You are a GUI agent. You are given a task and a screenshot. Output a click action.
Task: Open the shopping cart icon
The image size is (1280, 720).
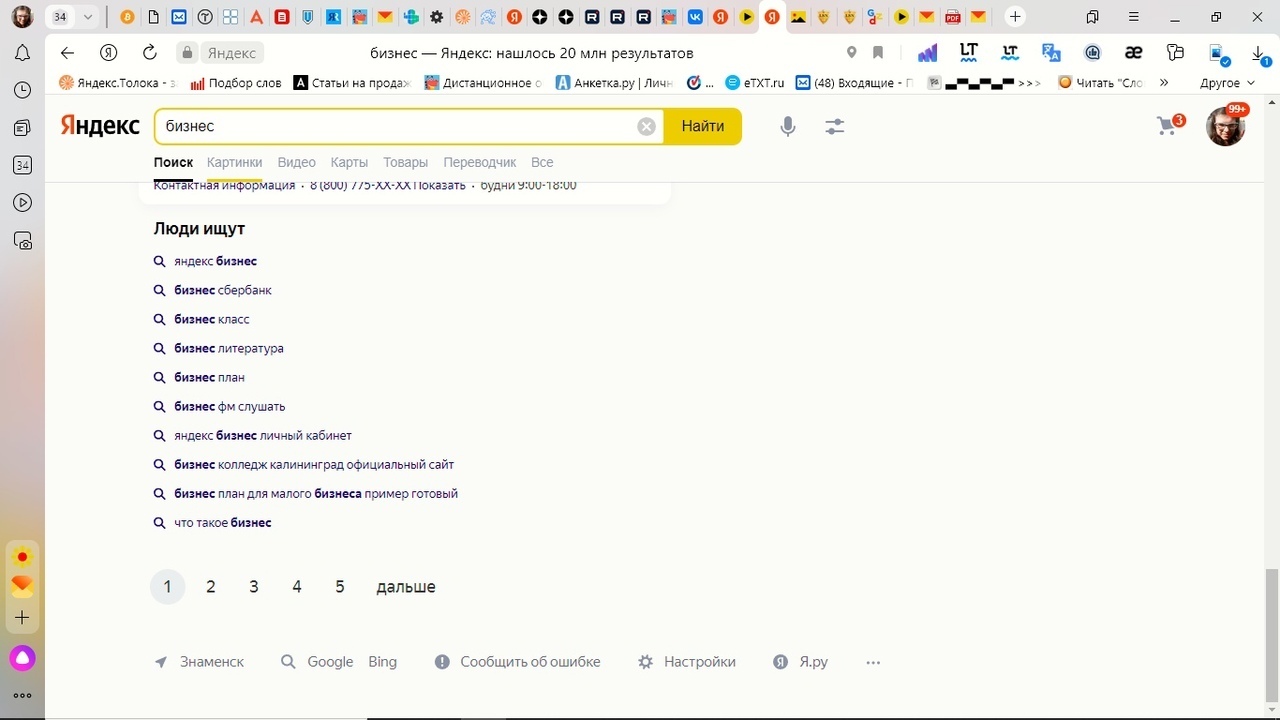[x=1167, y=126]
